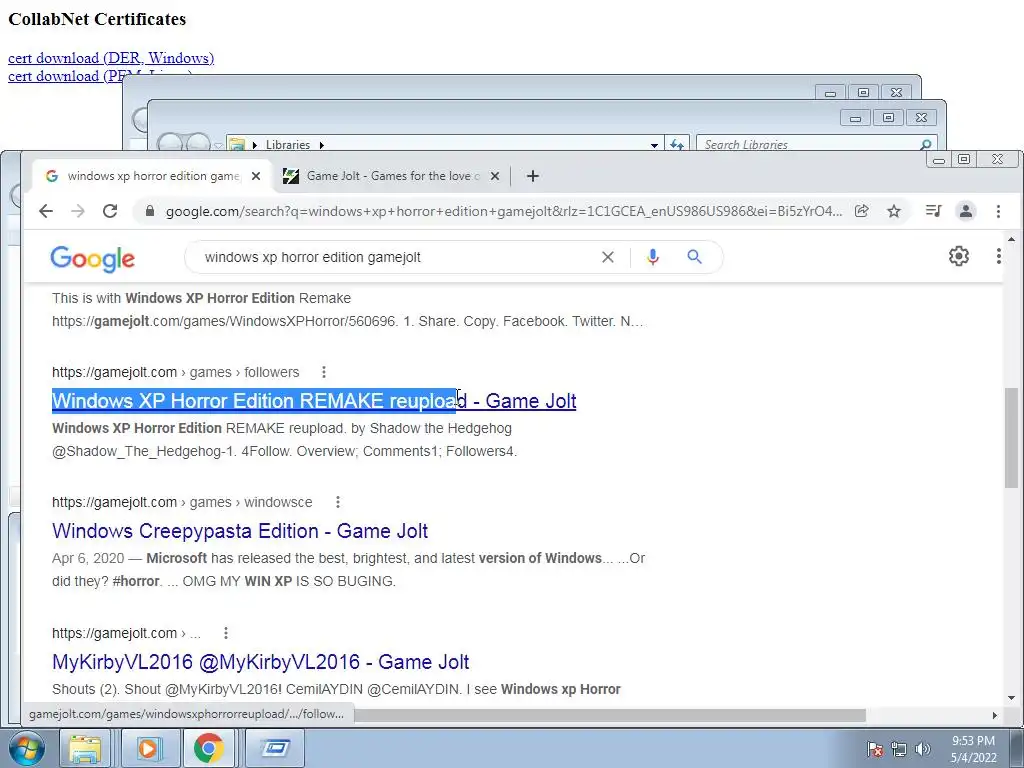Viewport: 1024px width, 768px height.
Task: Click the taskbar icon right of Chrome
Action: coord(275,748)
